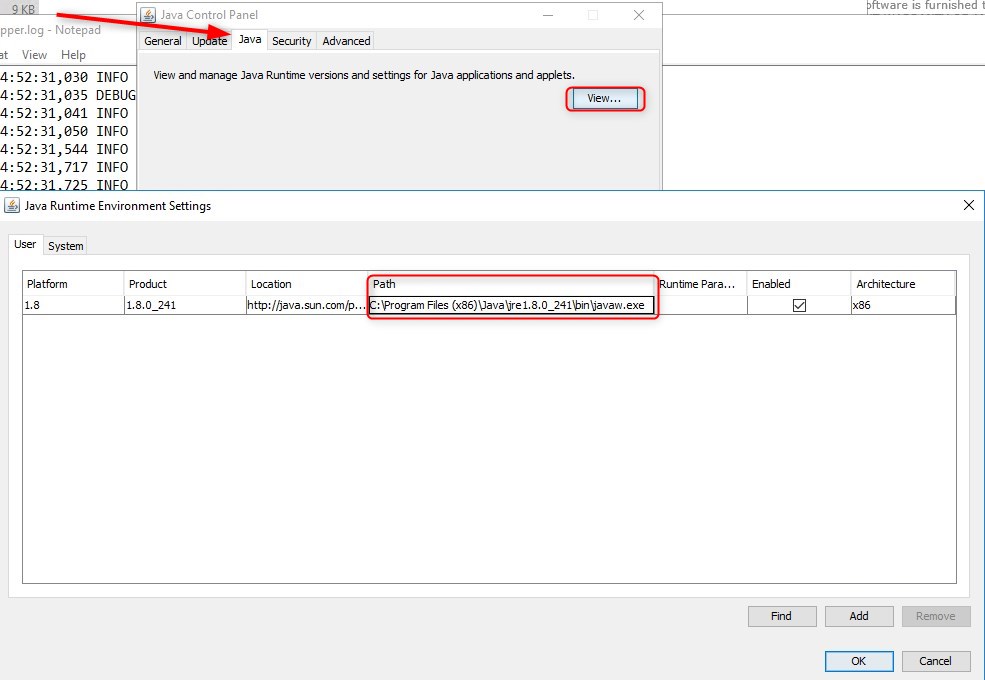
Task: Dismiss the dialog with Cancel
Action: pyautogui.click(x=935, y=661)
